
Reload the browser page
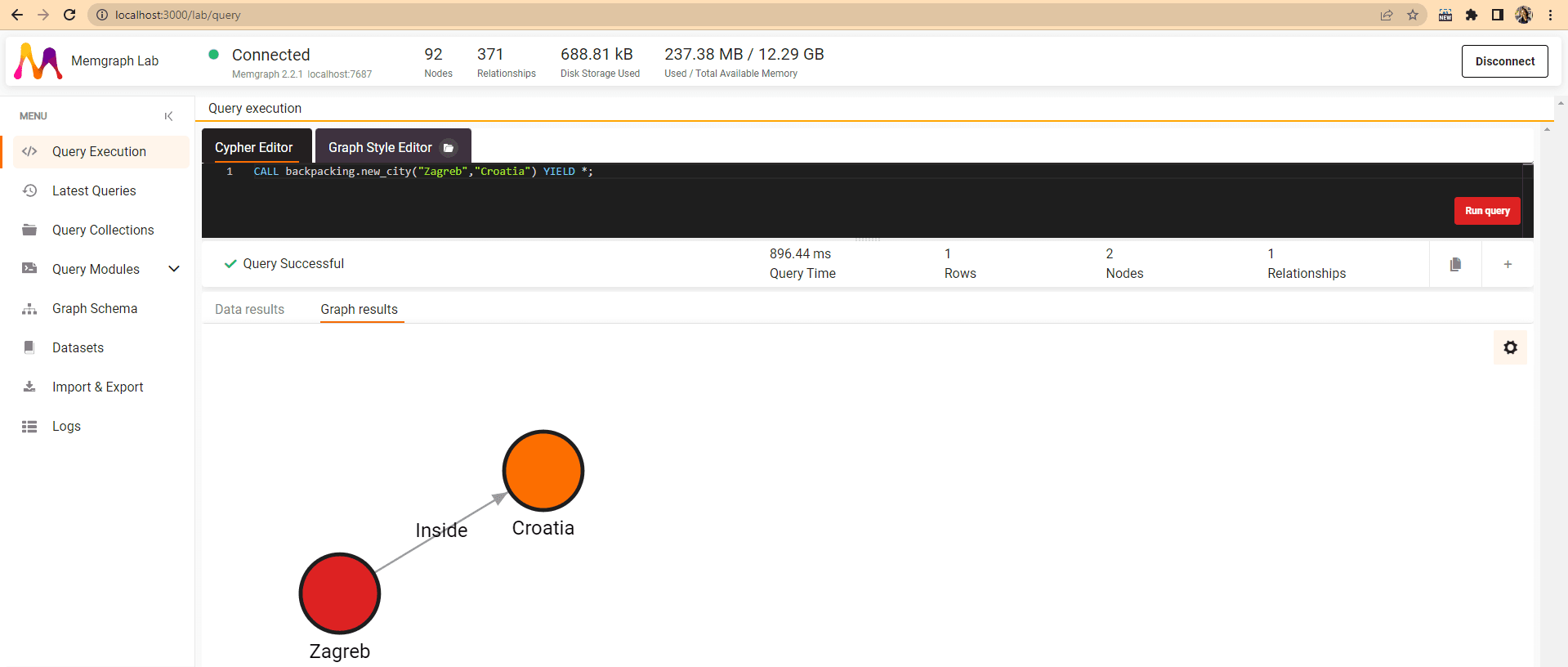pyautogui.click(x=69, y=15)
